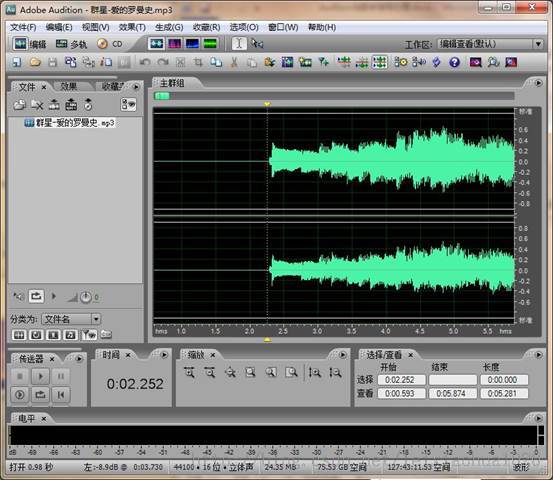
Task: Open the CD view button
Action: 110,44
